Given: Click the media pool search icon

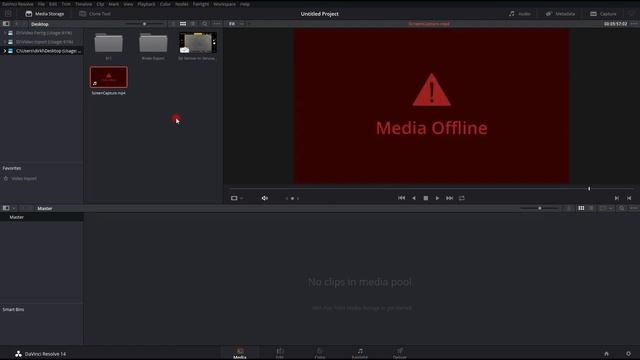Looking at the screenshot, I should click(x=622, y=209).
